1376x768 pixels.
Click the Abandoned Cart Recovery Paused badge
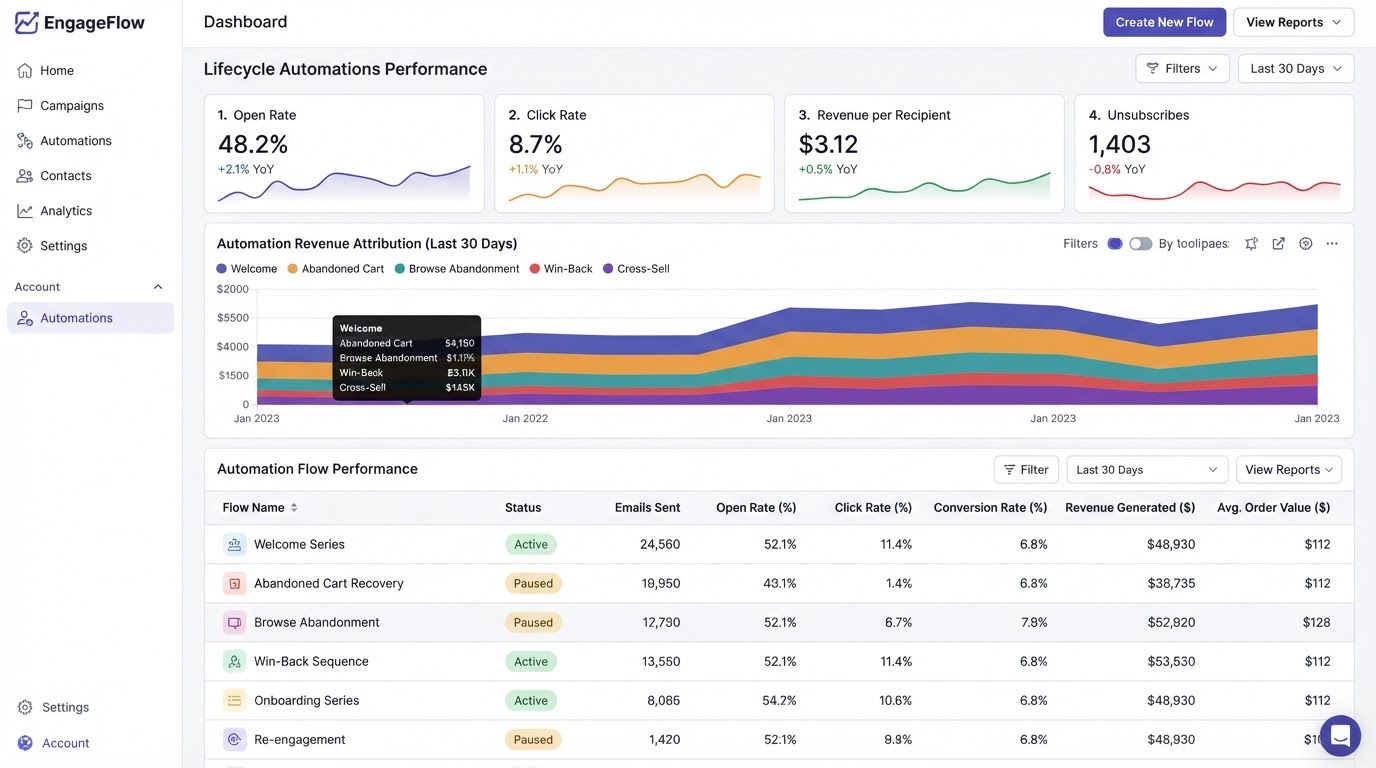(x=533, y=584)
